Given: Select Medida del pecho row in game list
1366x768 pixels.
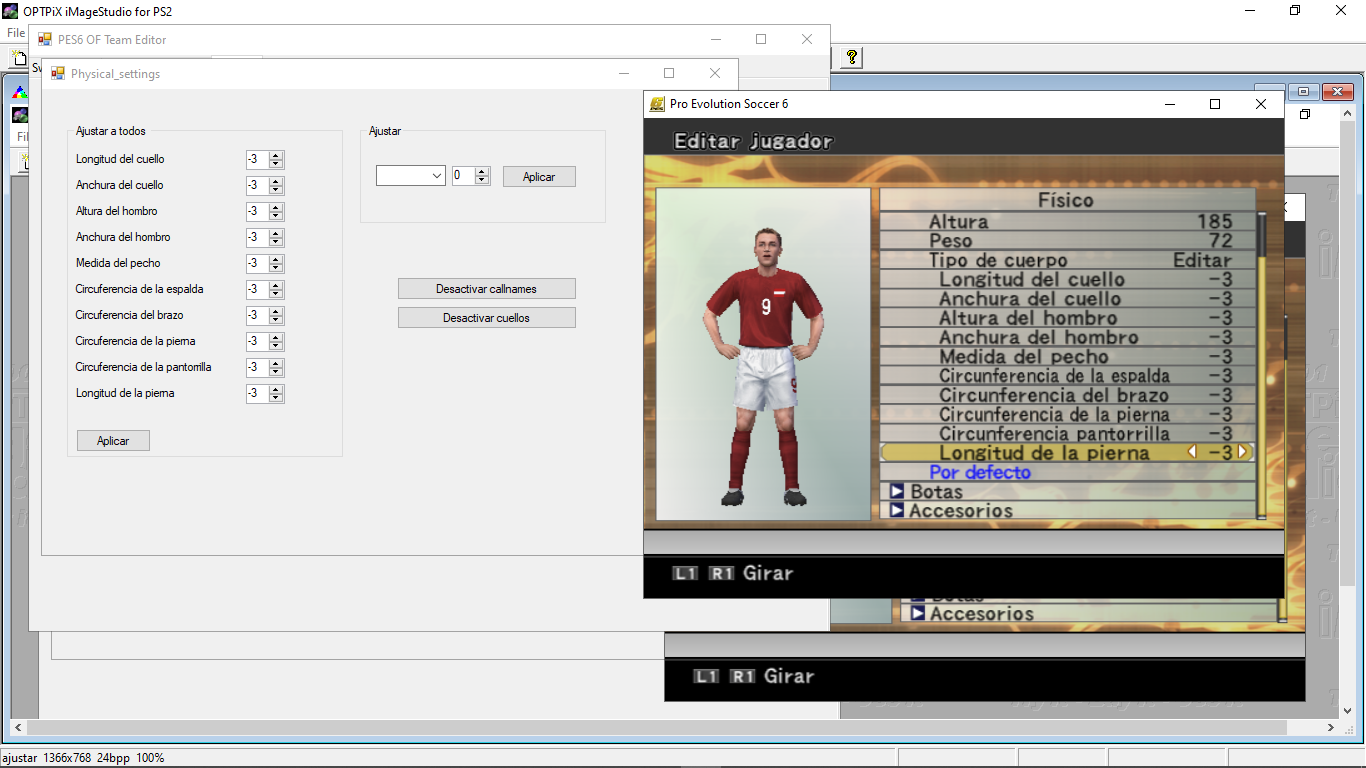Looking at the screenshot, I should coord(1068,357).
